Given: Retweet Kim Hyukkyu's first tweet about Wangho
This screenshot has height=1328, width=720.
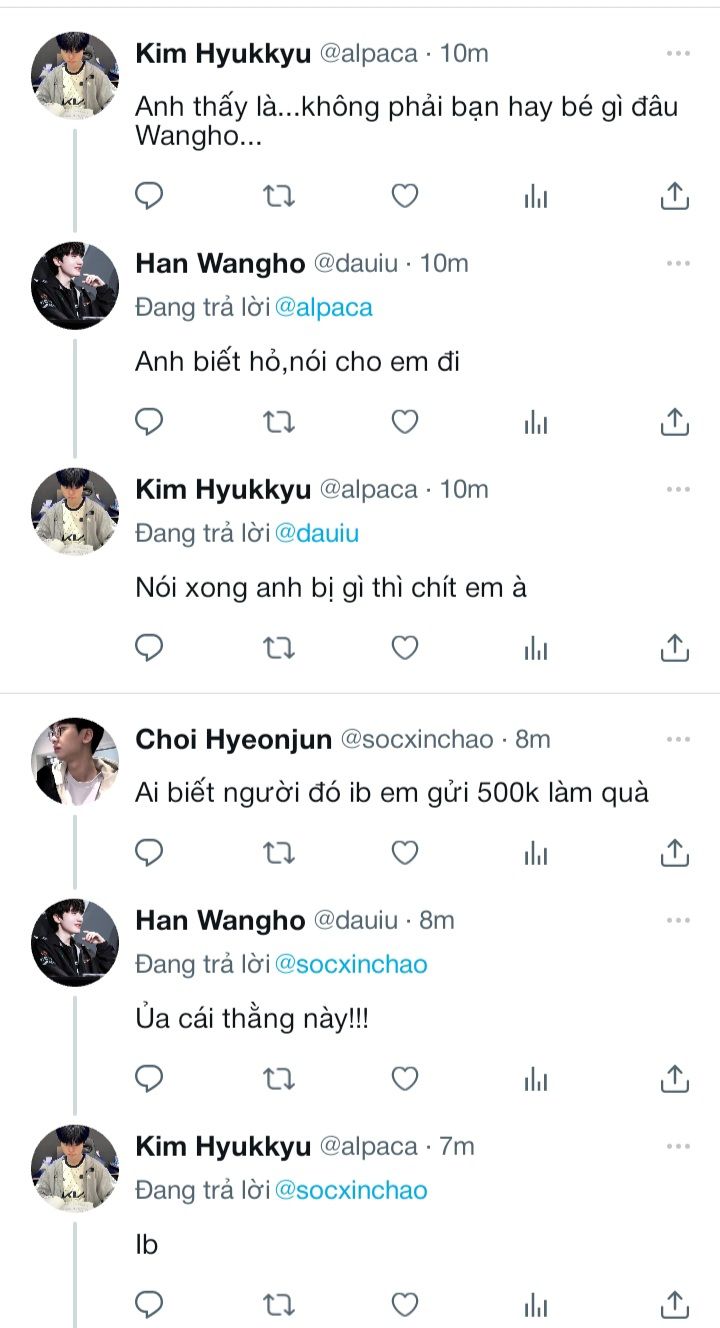Looking at the screenshot, I should click(278, 197).
